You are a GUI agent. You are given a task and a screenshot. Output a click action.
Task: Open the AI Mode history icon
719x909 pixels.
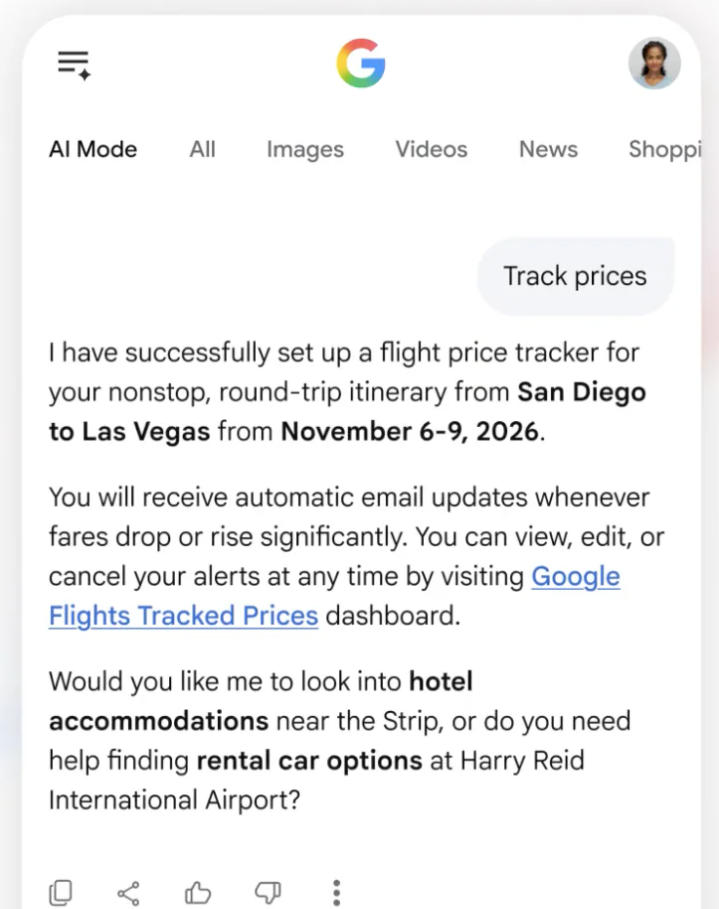pyautogui.click(x=74, y=65)
